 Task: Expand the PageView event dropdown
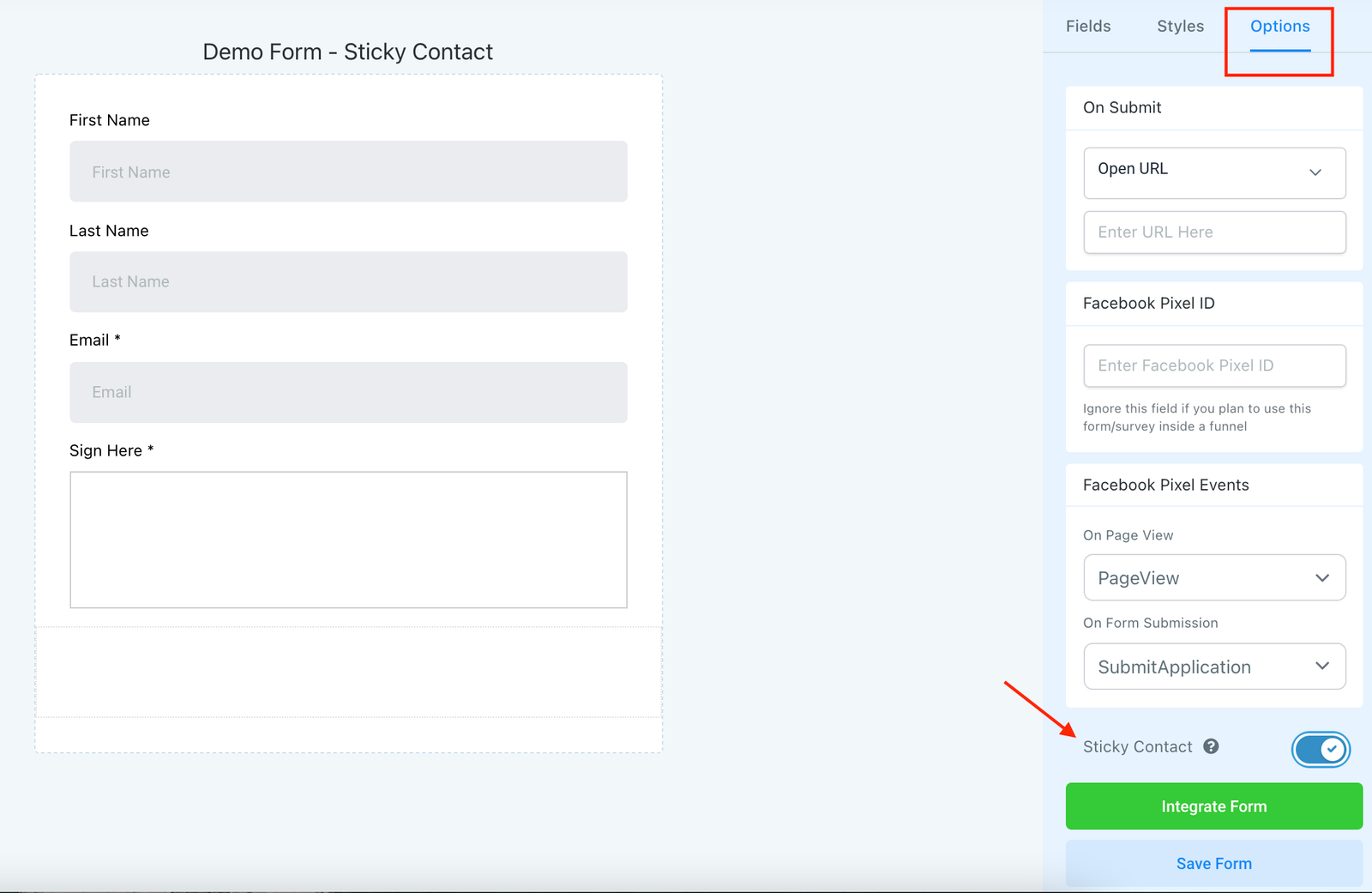pos(1214,578)
